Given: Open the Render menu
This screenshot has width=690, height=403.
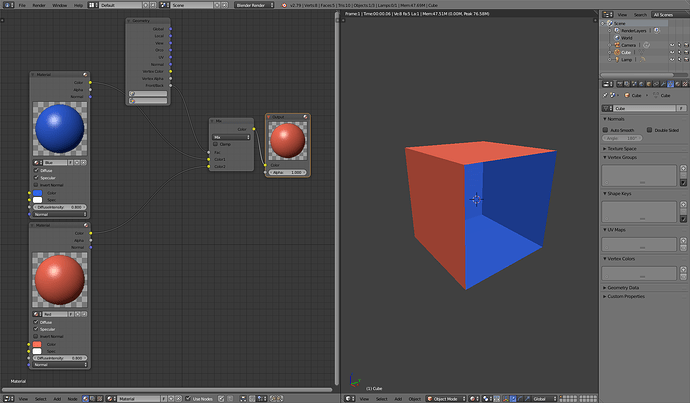Looking at the screenshot, I should pyautogui.click(x=39, y=5).
